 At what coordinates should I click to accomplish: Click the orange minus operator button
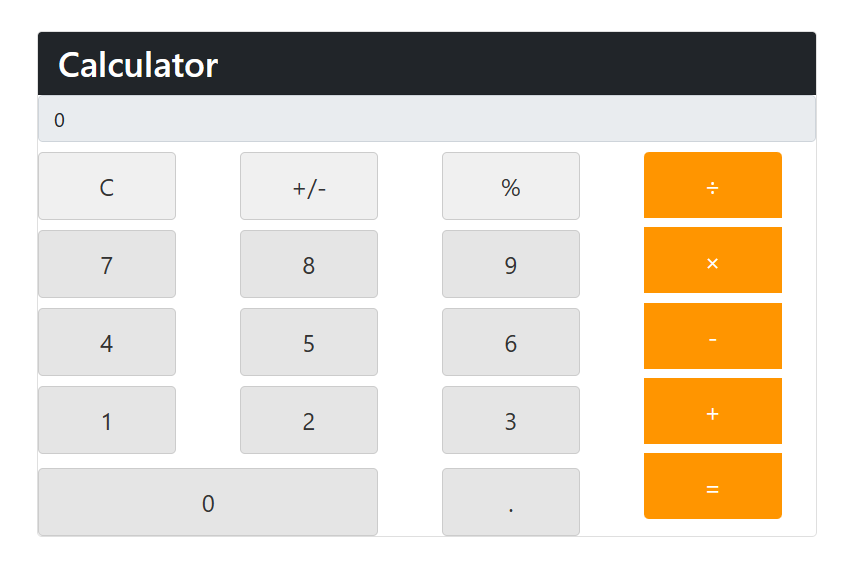pyautogui.click(x=712, y=336)
